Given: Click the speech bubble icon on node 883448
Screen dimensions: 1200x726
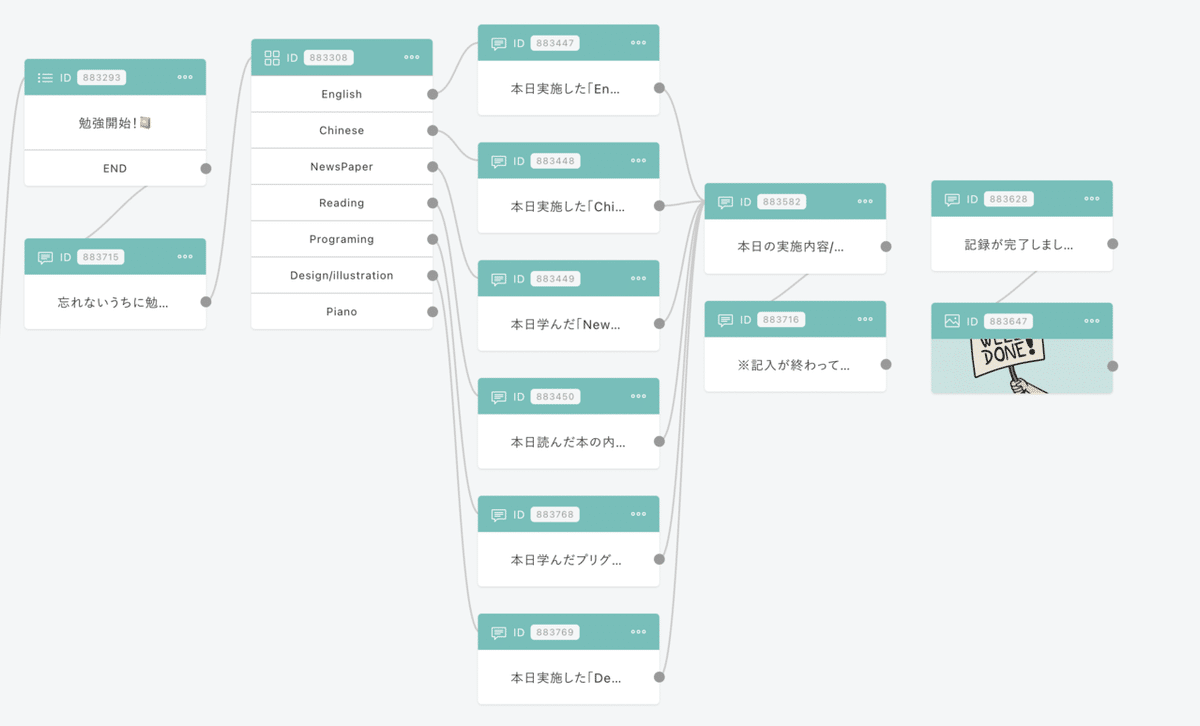Looking at the screenshot, I should tap(497, 160).
